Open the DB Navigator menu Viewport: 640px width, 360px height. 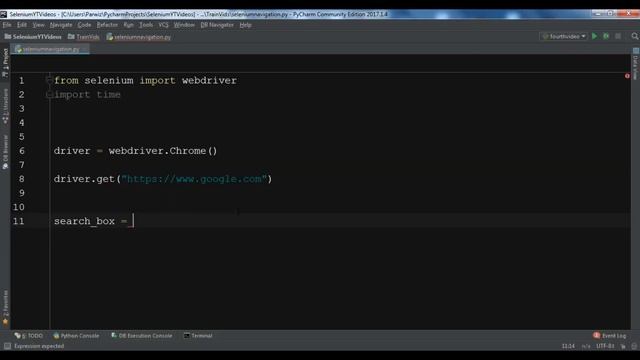click(x=217, y=25)
